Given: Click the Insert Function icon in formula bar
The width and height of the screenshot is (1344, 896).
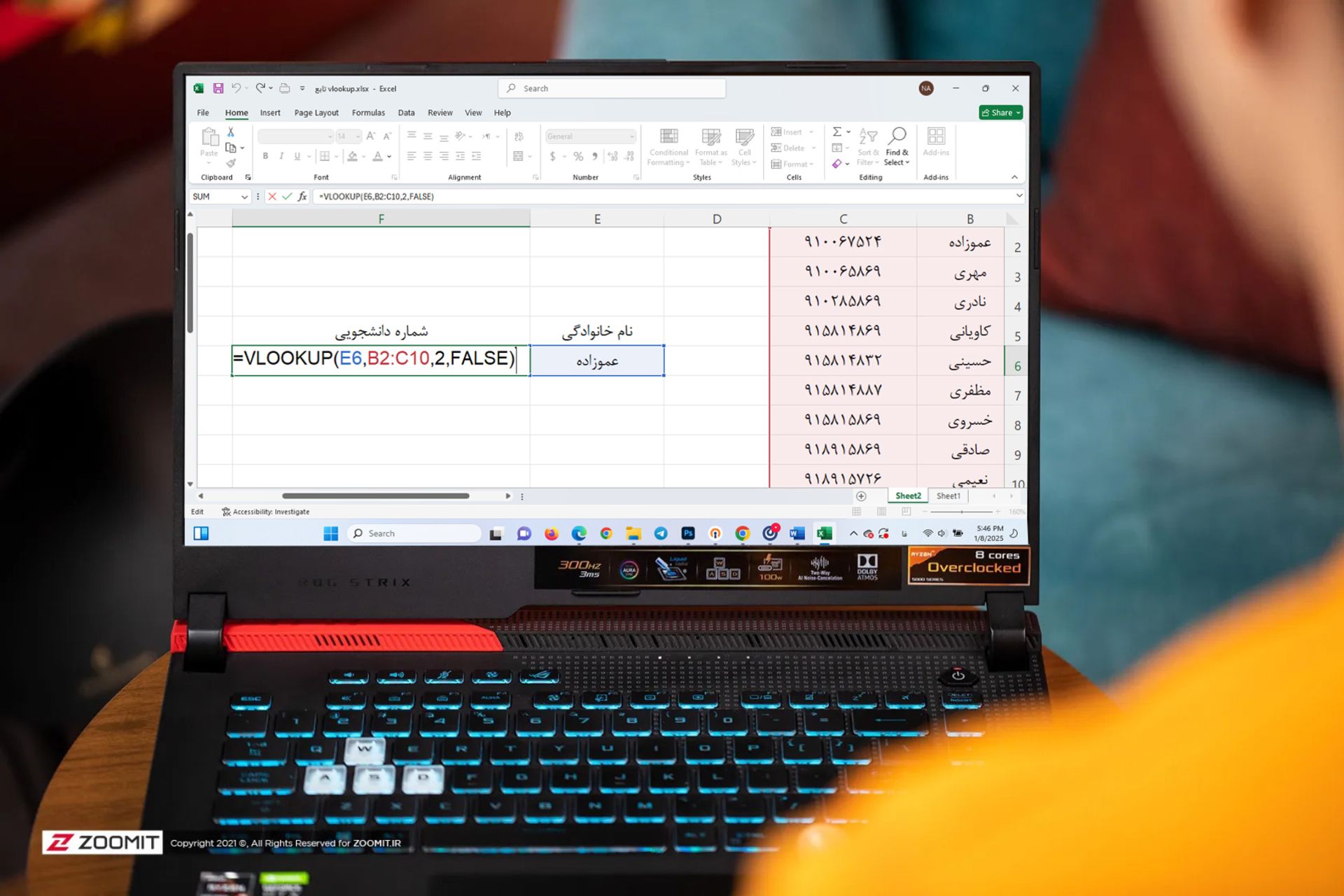Looking at the screenshot, I should click(x=305, y=197).
